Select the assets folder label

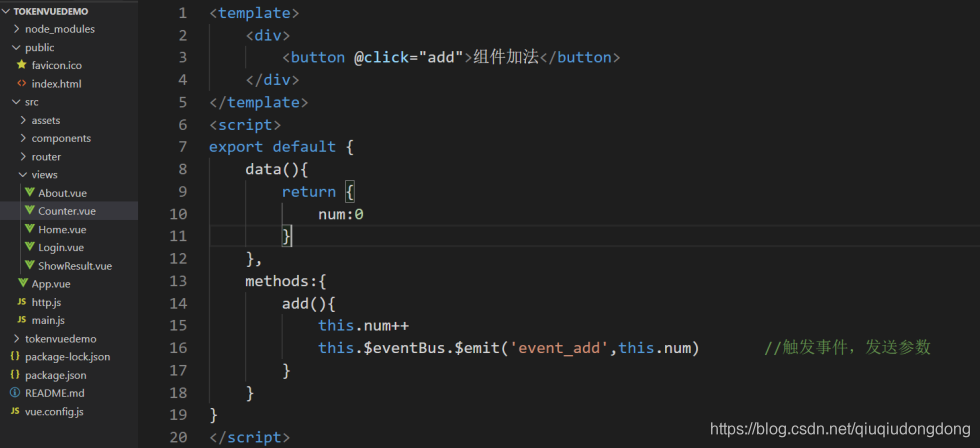coord(46,120)
